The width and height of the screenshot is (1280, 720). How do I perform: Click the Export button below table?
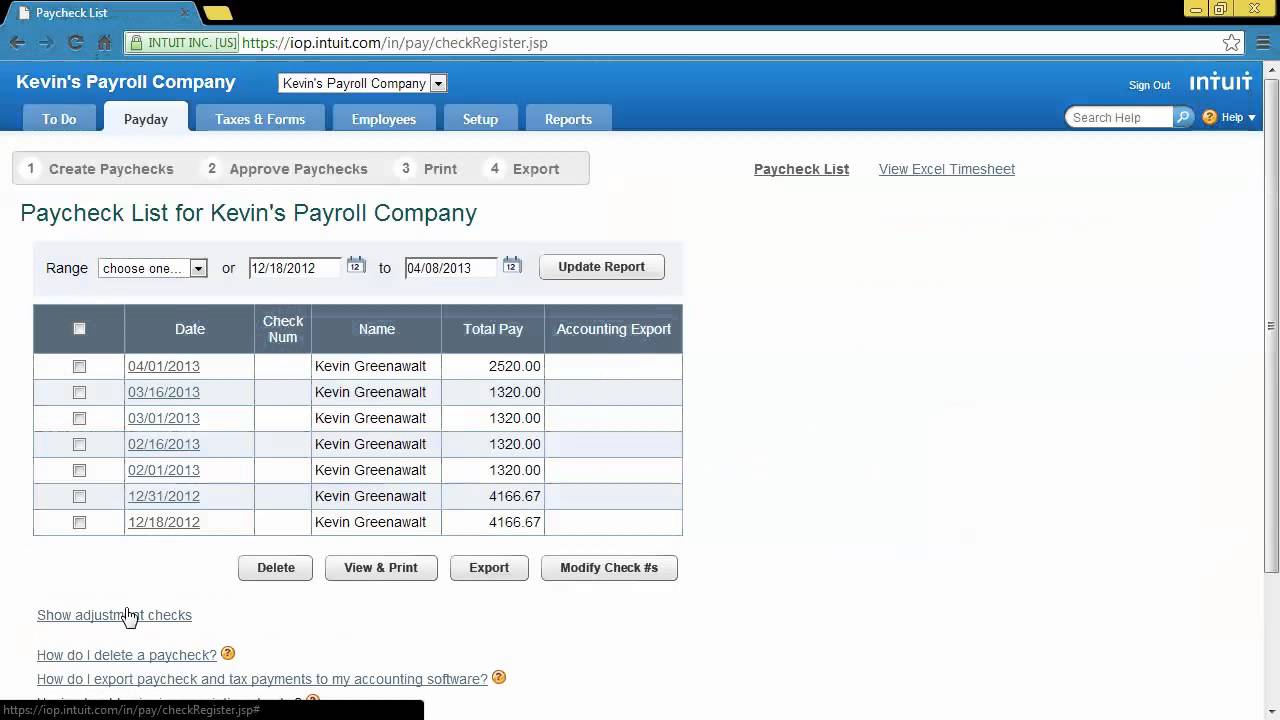click(x=489, y=568)
